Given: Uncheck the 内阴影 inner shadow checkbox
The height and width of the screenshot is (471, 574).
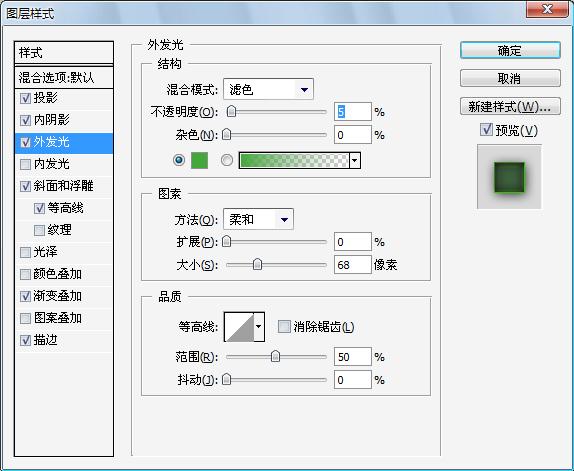Looking at the screenshot, I should pos(25,120).
